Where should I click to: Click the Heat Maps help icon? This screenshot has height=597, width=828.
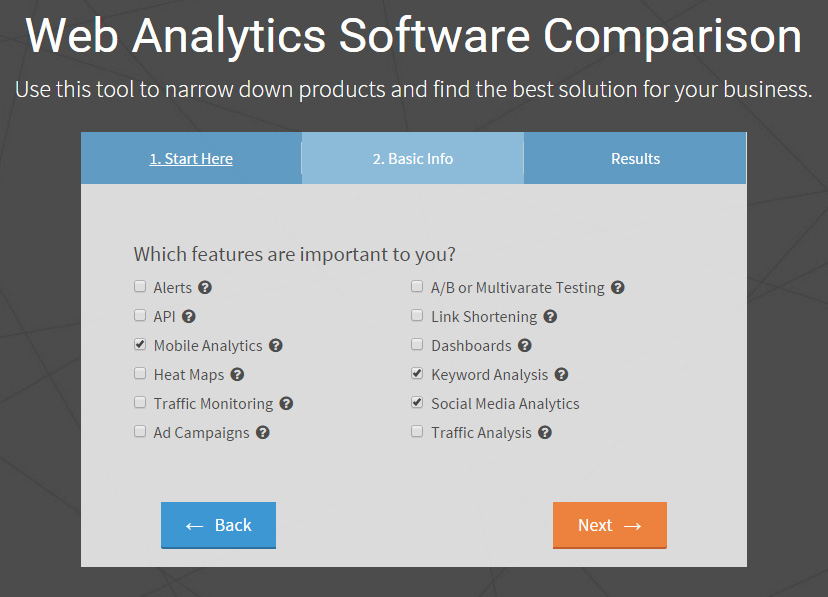pos(237,375)
